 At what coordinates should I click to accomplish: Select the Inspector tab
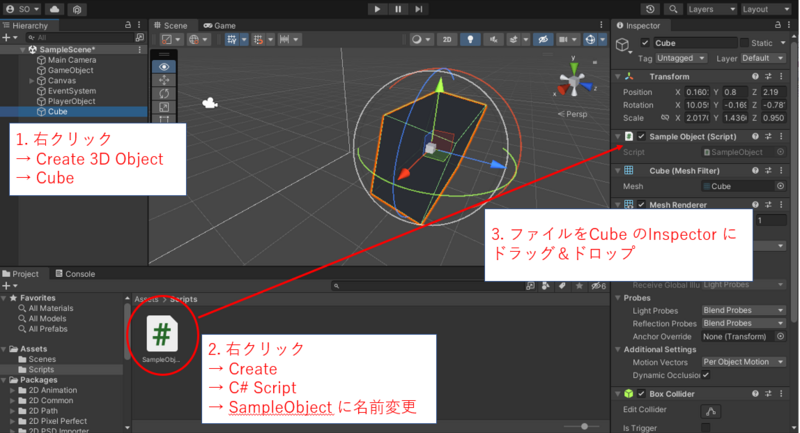[638, 26]
